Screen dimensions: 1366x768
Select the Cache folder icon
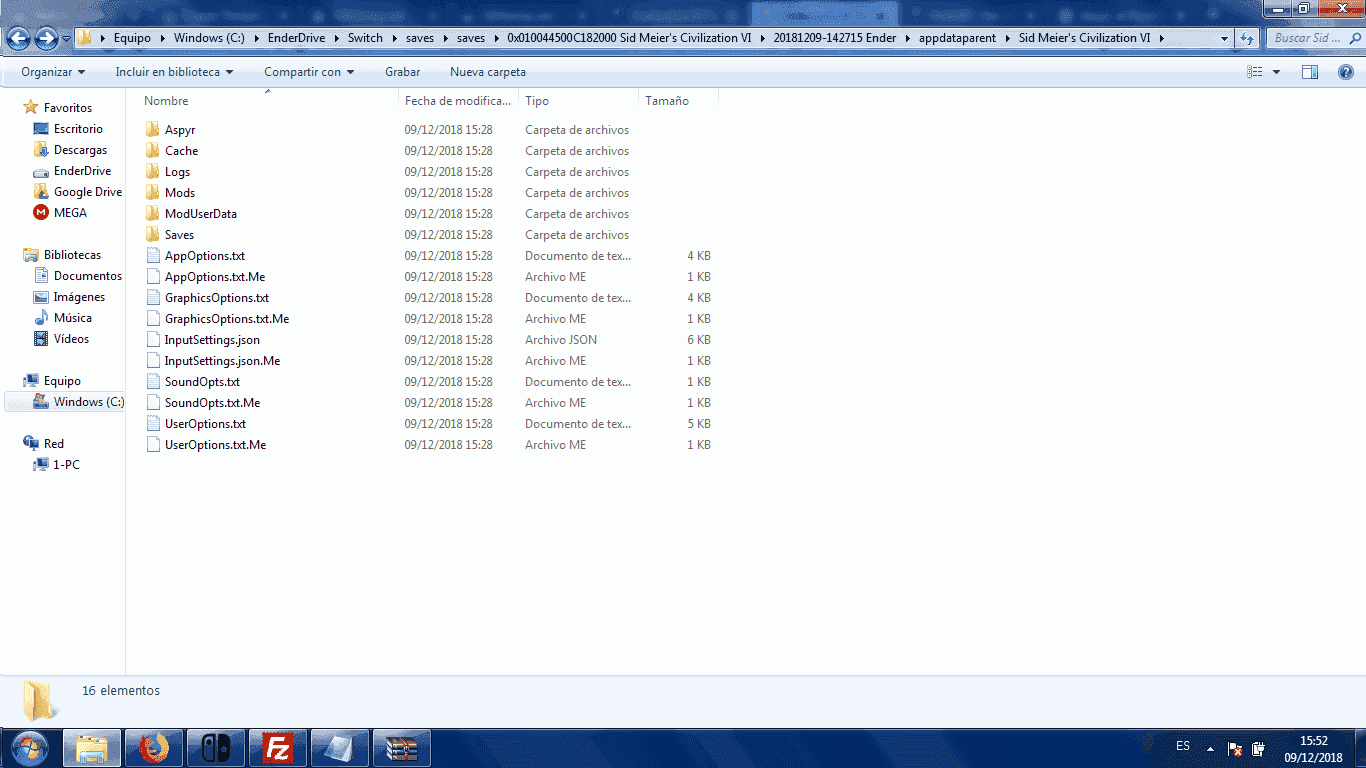[x=152, y=151]
